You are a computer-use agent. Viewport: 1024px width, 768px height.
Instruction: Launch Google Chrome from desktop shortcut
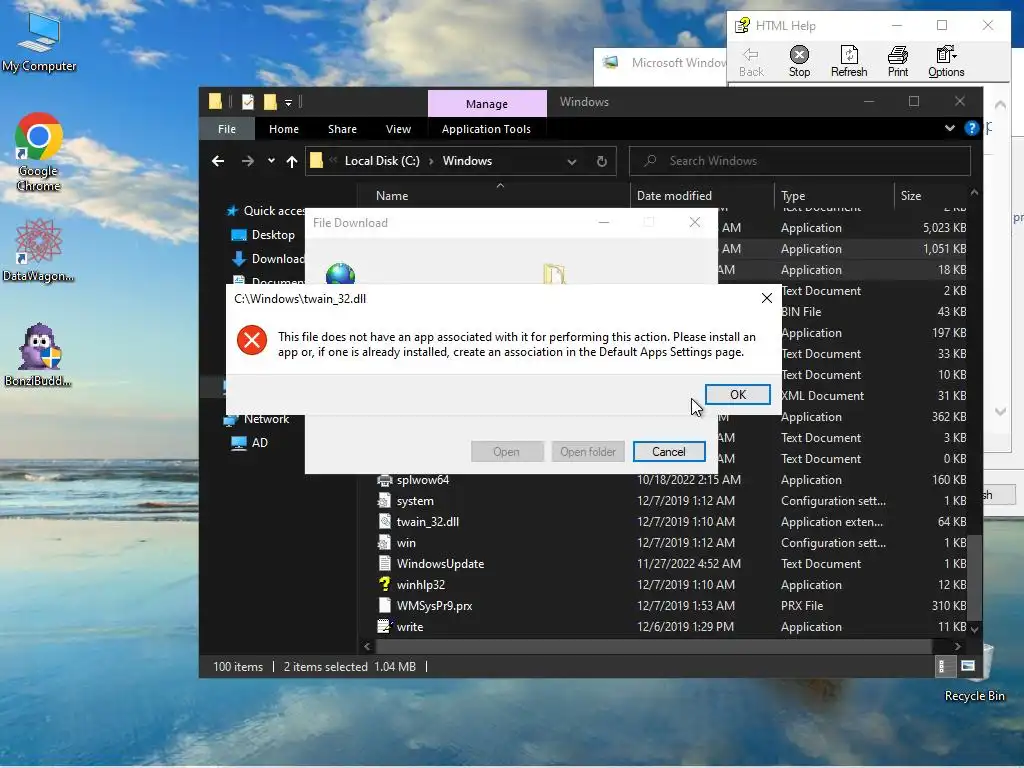click(x=39, y=152)
